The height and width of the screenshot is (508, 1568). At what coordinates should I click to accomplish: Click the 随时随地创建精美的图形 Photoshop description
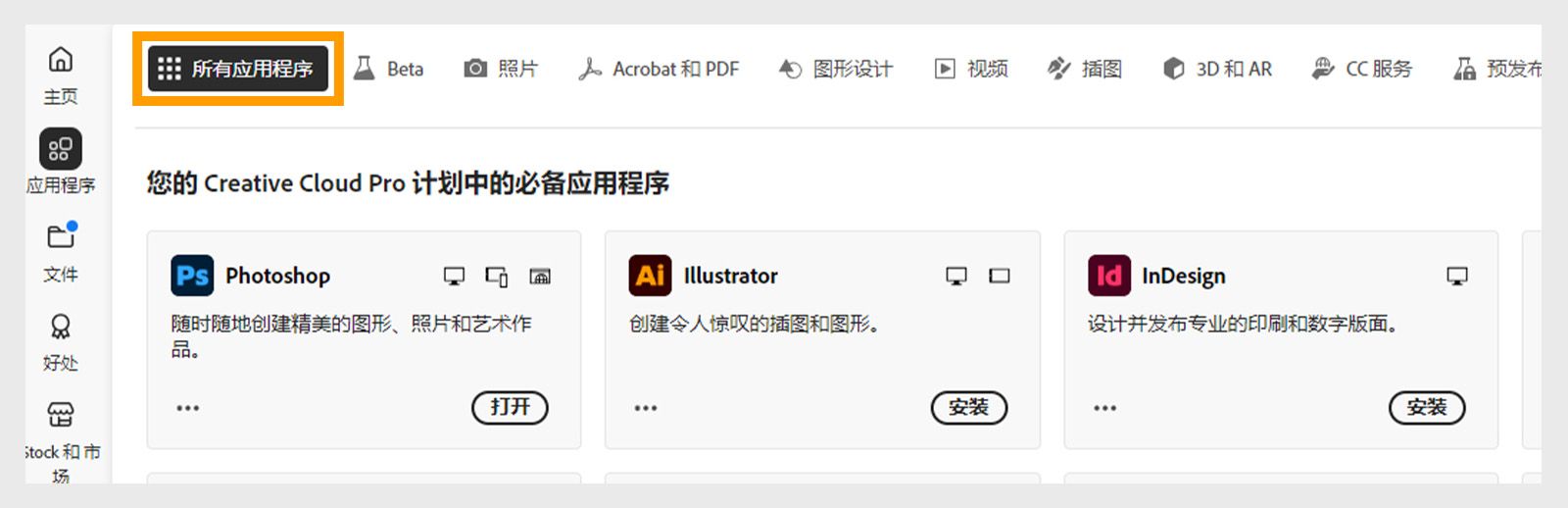pos(352,336)
